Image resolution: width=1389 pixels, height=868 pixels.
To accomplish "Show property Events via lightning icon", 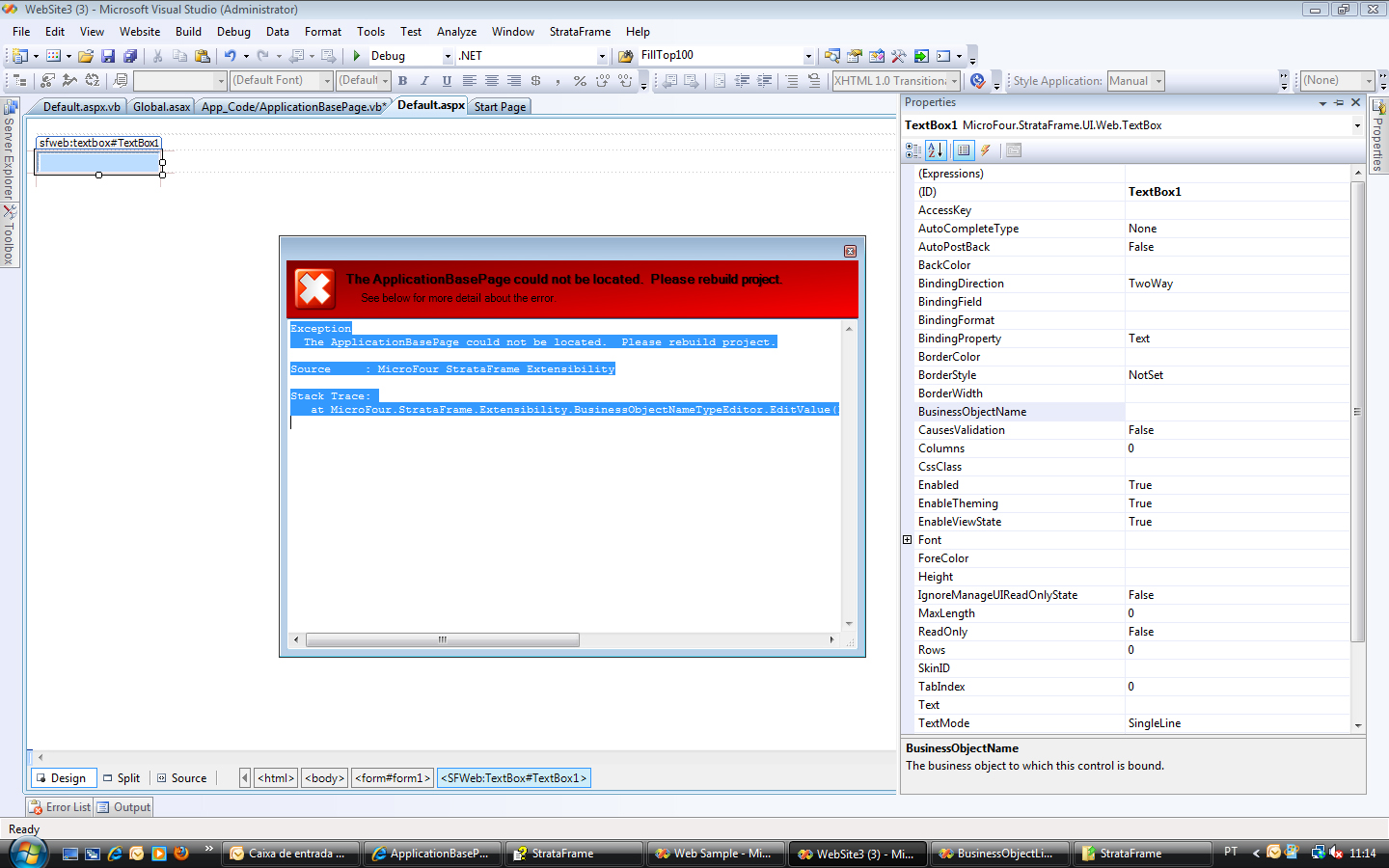I will 986,150.
